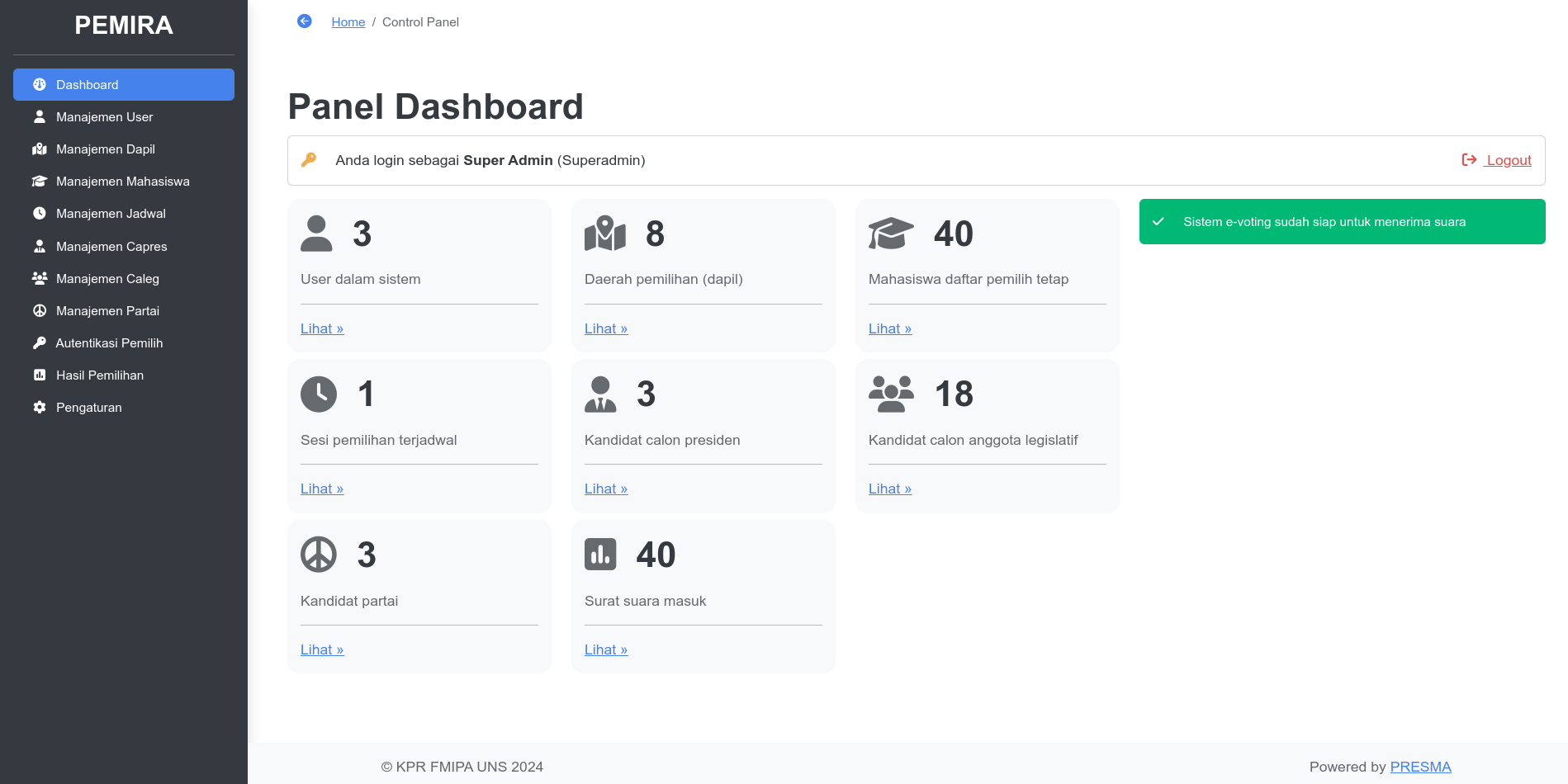Image resolution: width=1568 pixels, height=784 pixels.
Task: Navigate to Autentikasi Pemilih
Action: (x=109, y=343)
